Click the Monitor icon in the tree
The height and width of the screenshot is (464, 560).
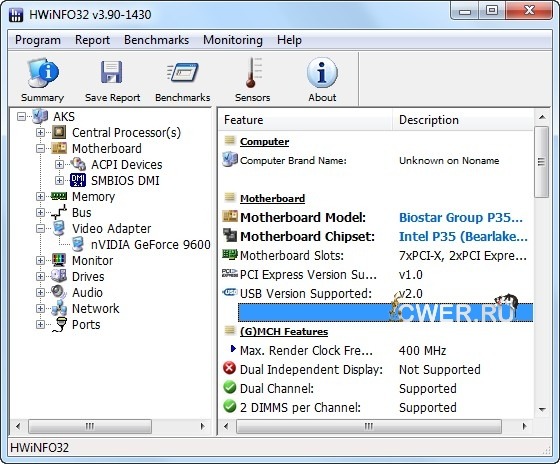click(59, 260)
